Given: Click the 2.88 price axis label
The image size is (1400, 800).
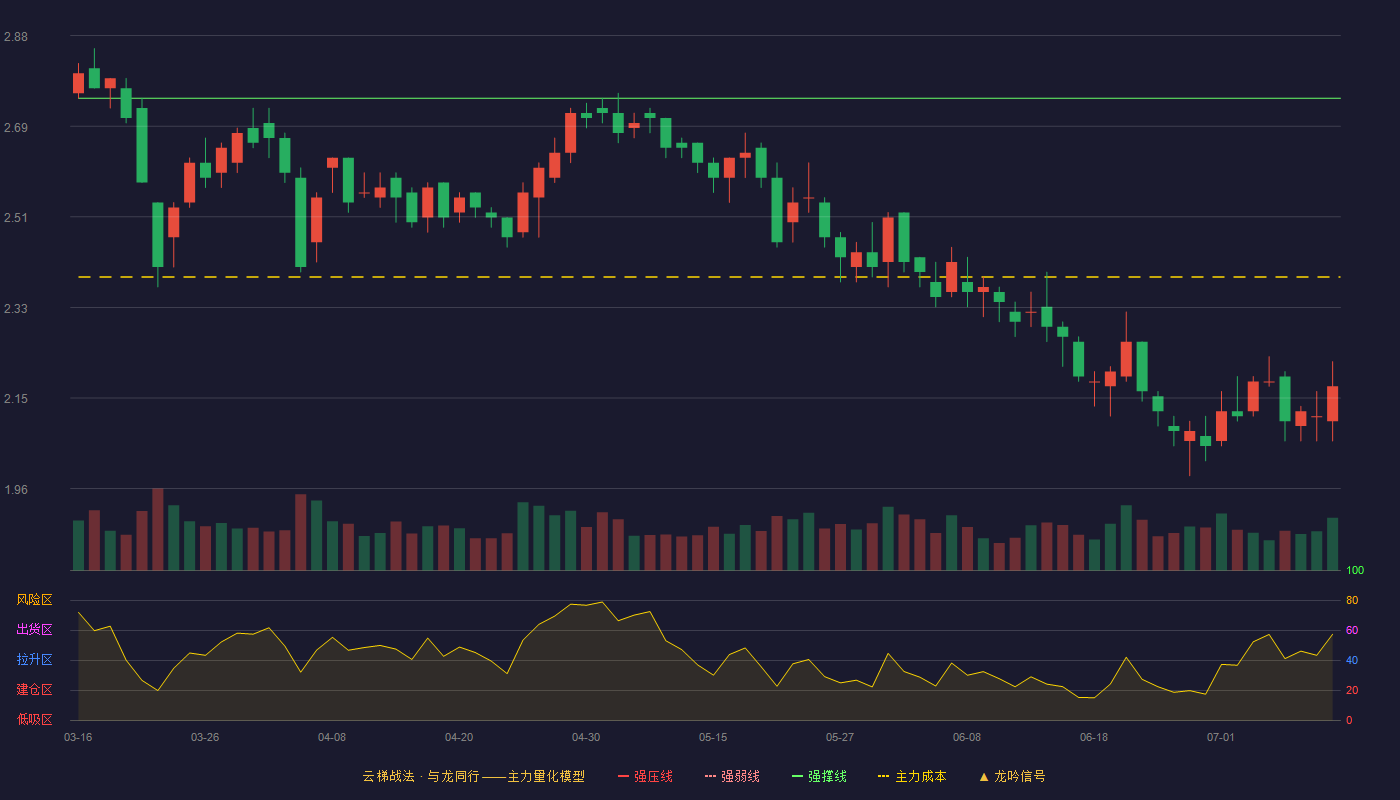Looking at the screenshot, I should coord(16,37).
